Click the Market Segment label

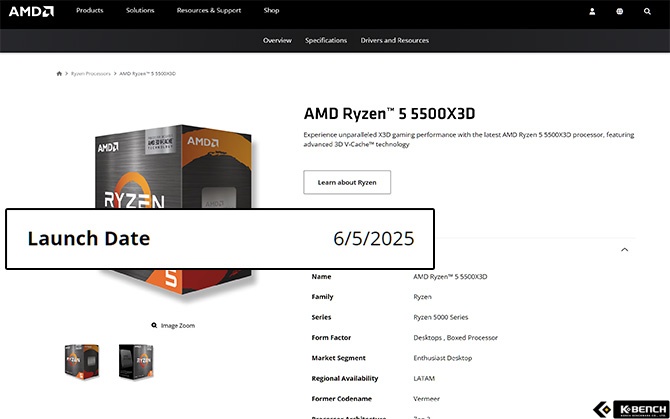[x=338, y=358]
